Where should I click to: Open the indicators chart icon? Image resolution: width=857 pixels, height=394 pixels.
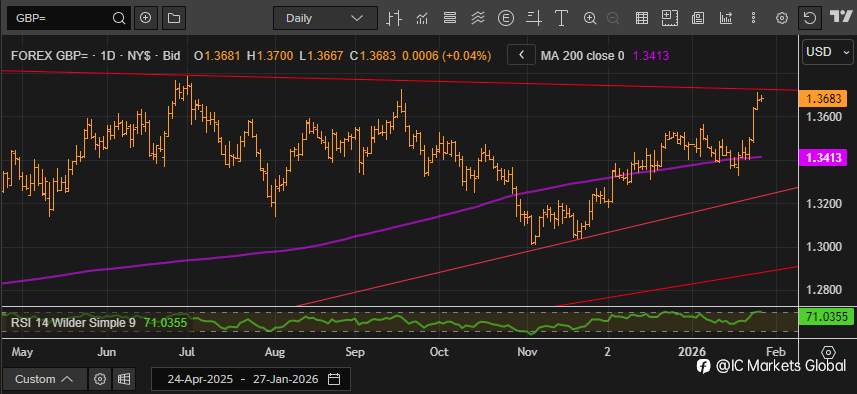(x=422, y=18)
